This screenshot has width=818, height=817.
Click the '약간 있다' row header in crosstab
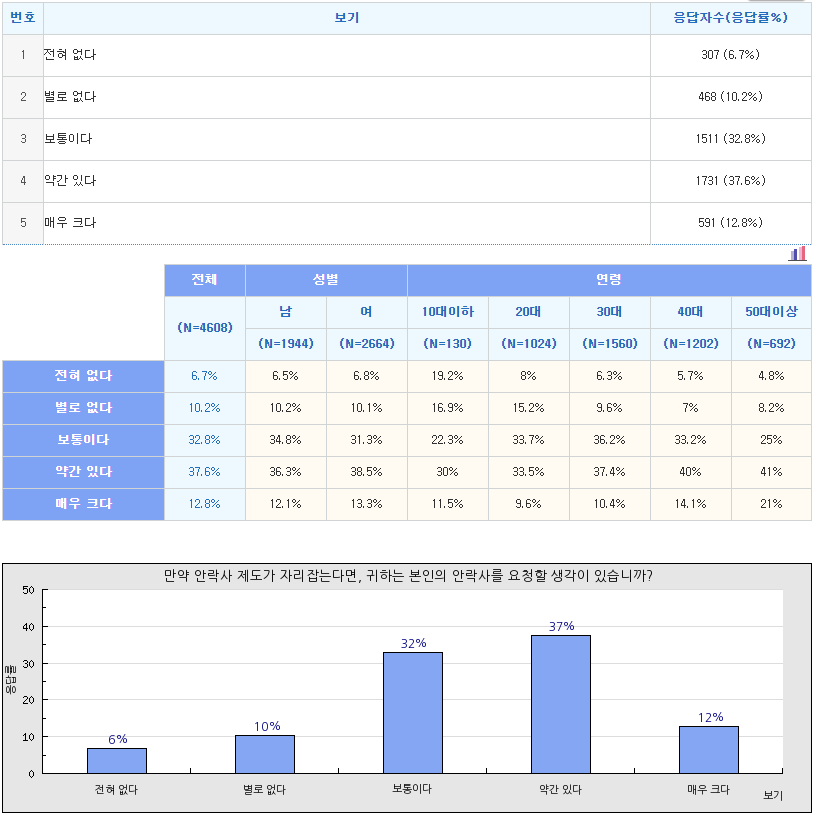pyautogui.click(x=83, y=472)
